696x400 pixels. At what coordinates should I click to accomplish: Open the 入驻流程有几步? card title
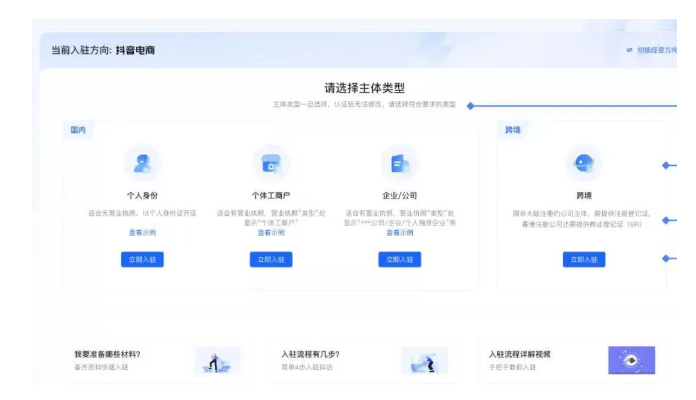[310, 354]
